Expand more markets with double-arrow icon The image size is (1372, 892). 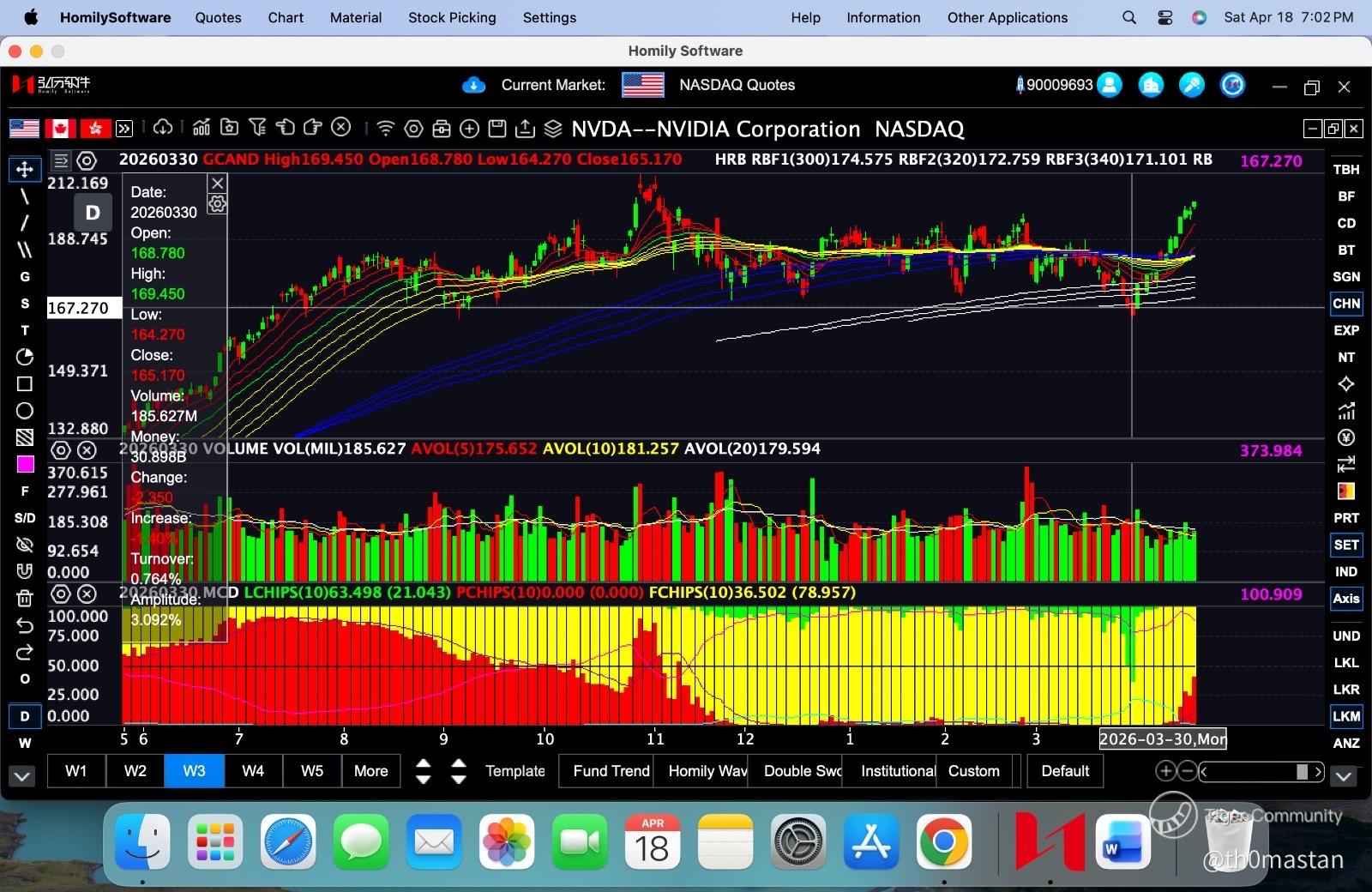[124, 129]
